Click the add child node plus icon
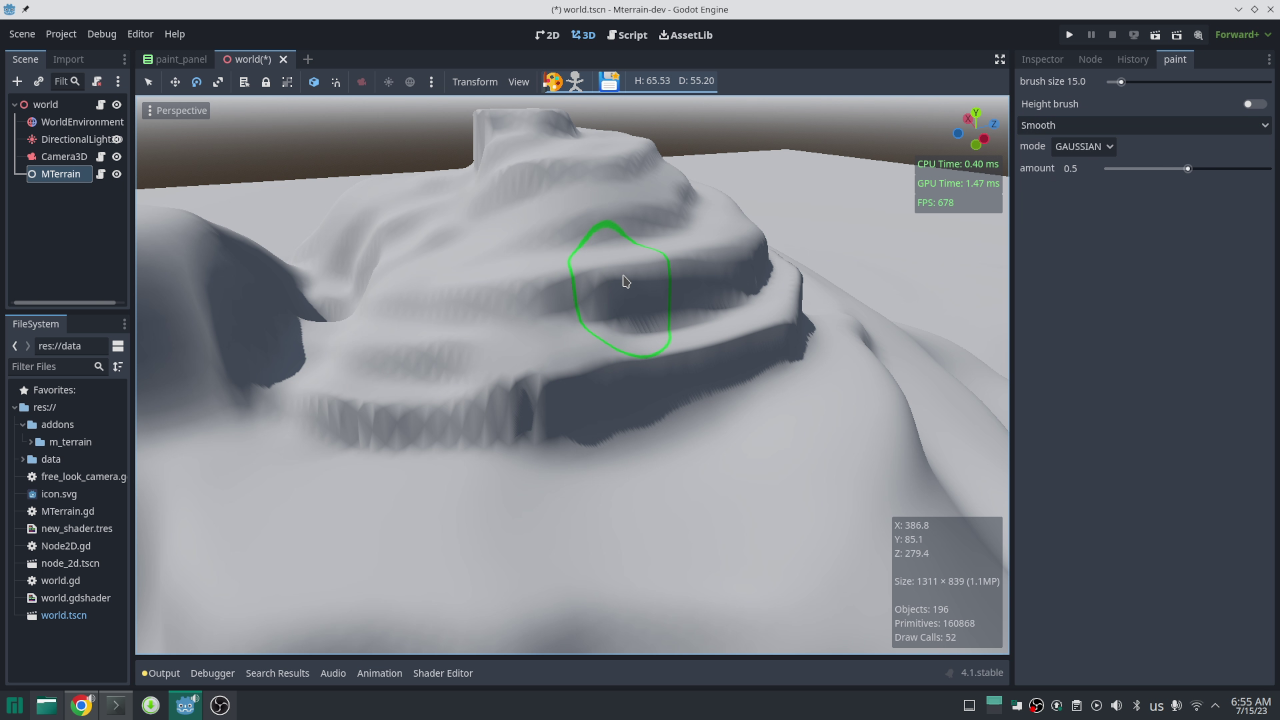 coord(17,81)
